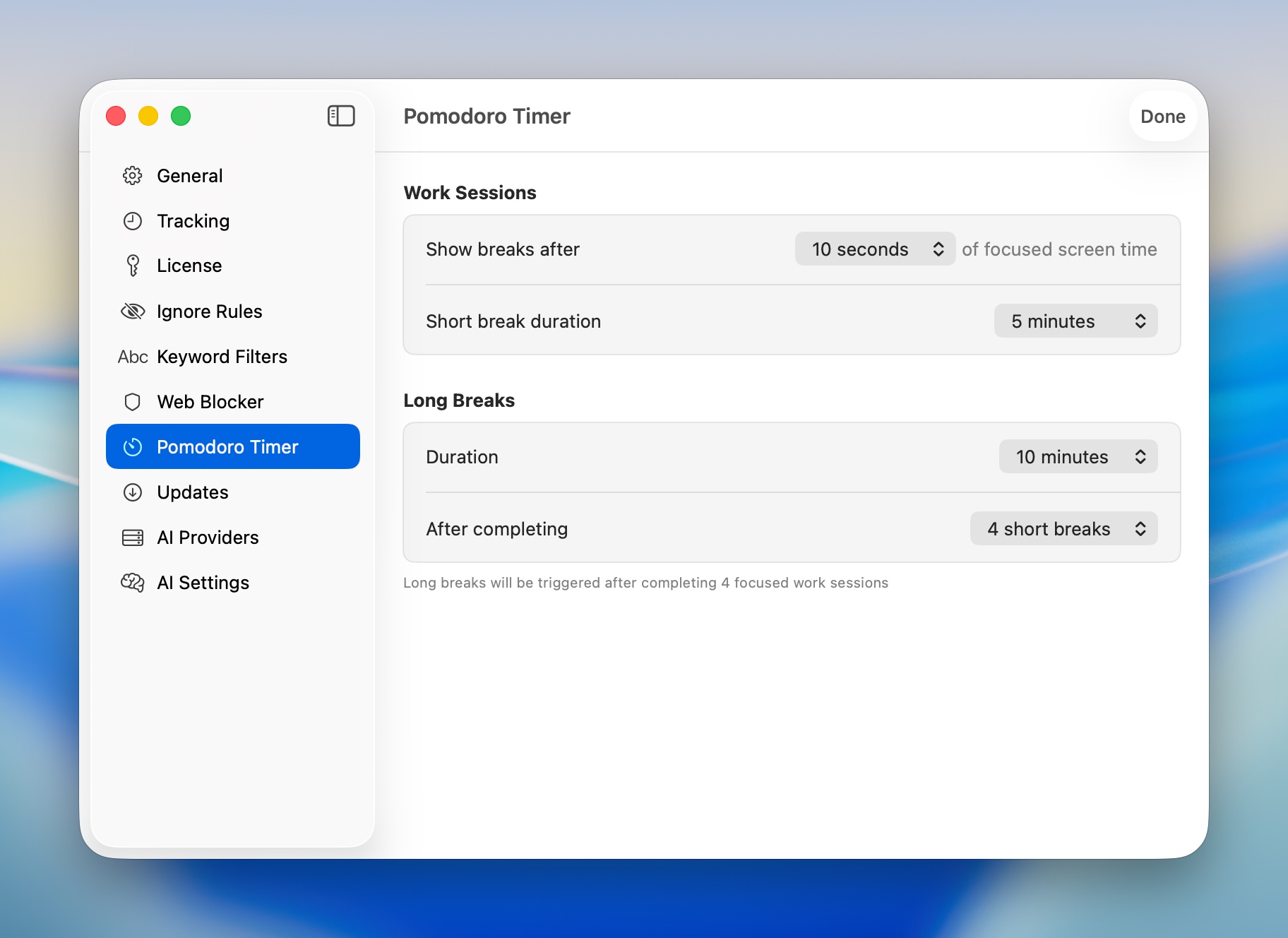Image resolution: width=1288 pixels, height=938 pixels.
Task: Open Ignore Rules via the eye icon
Action: click(x=133, y=311)
